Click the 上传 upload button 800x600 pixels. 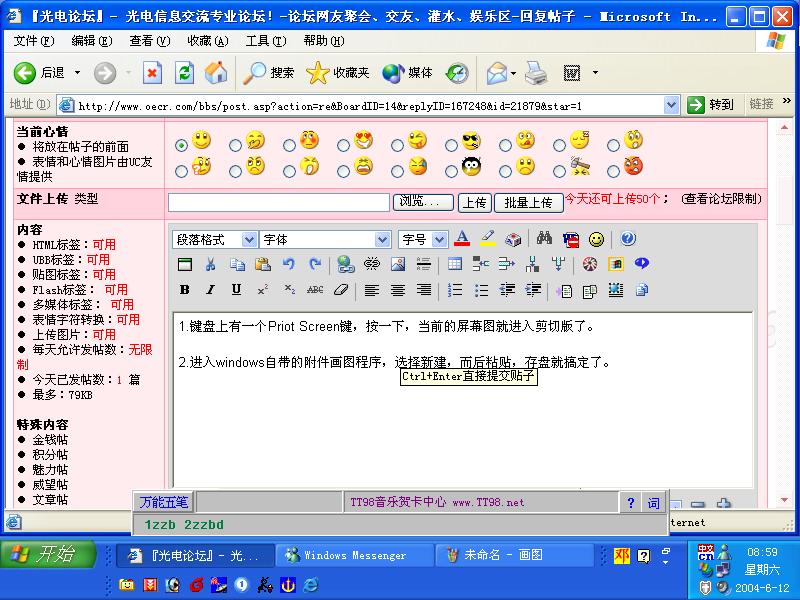coord(474,203)
